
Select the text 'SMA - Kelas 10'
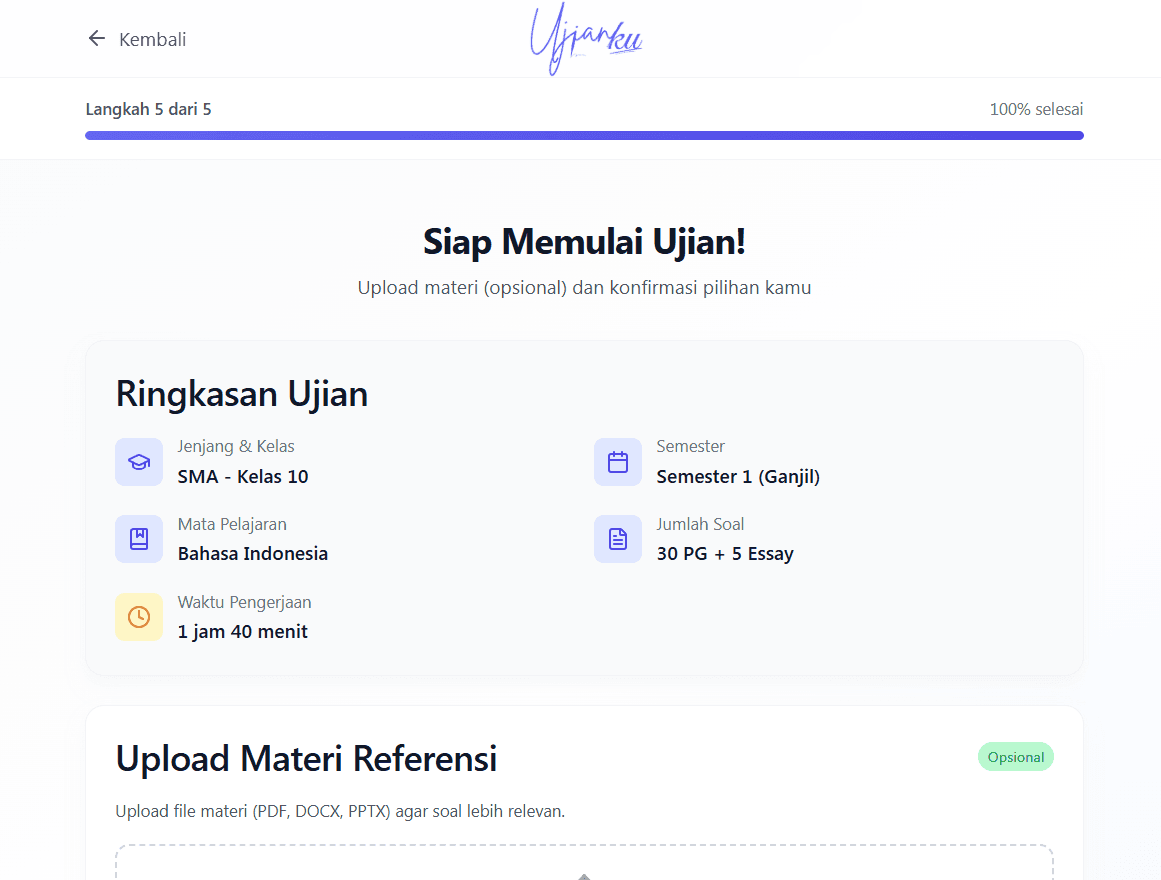point(243,476)
